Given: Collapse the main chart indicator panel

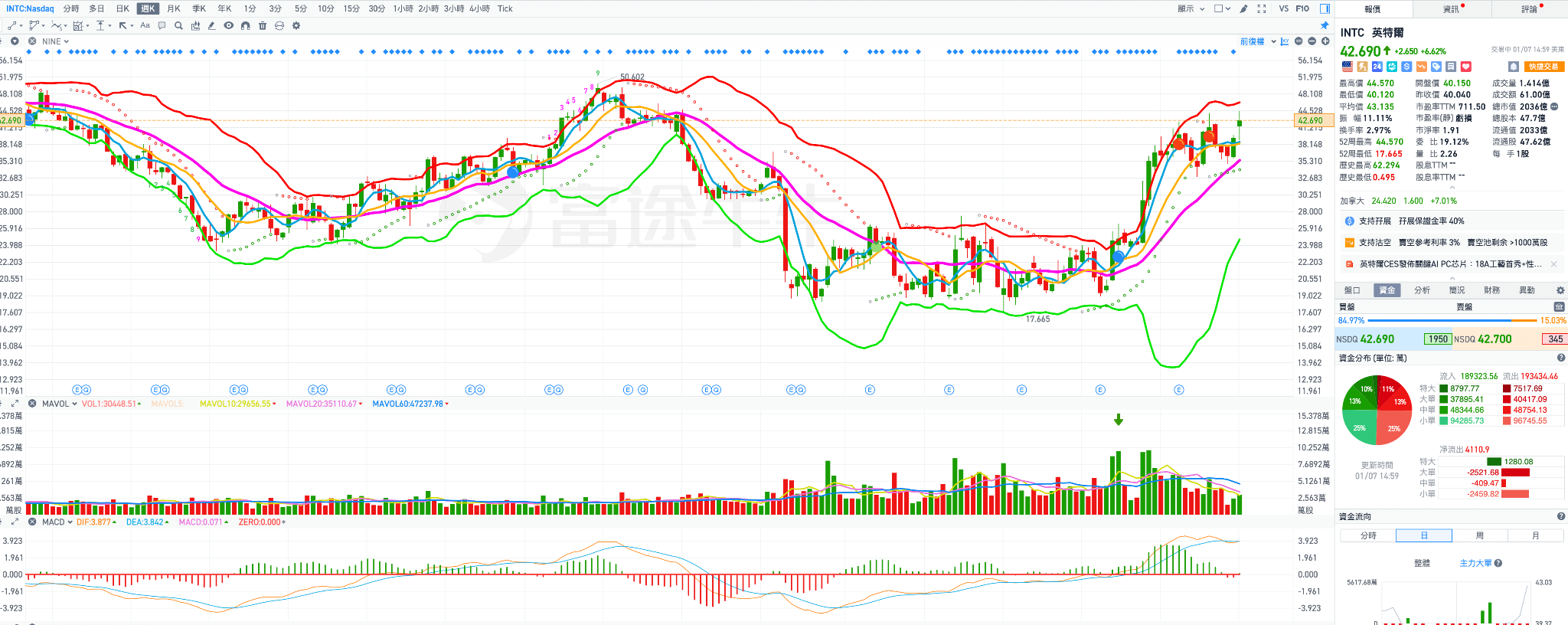Looking at the screenshot, I should pyautogui.click(x=15, y=41).
